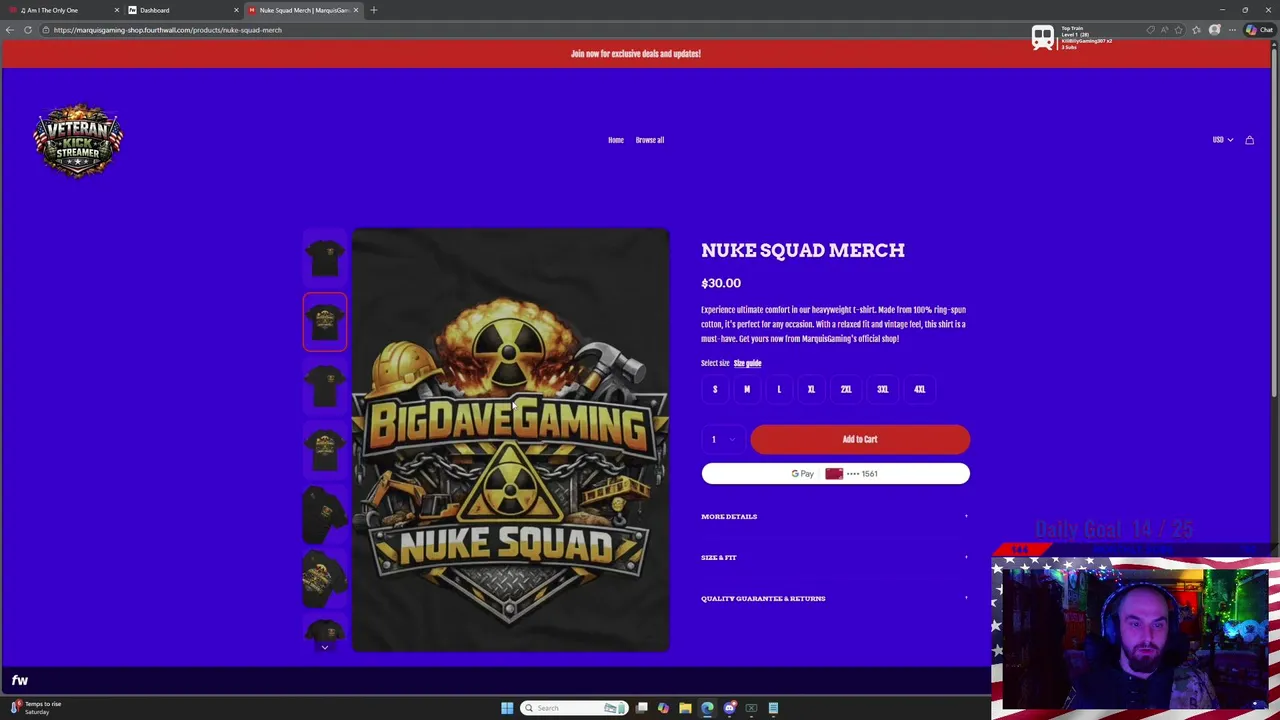This screenshot has width=1280, height=720.
Task: Click the $30.00 price text
Action: click(721, 283)
